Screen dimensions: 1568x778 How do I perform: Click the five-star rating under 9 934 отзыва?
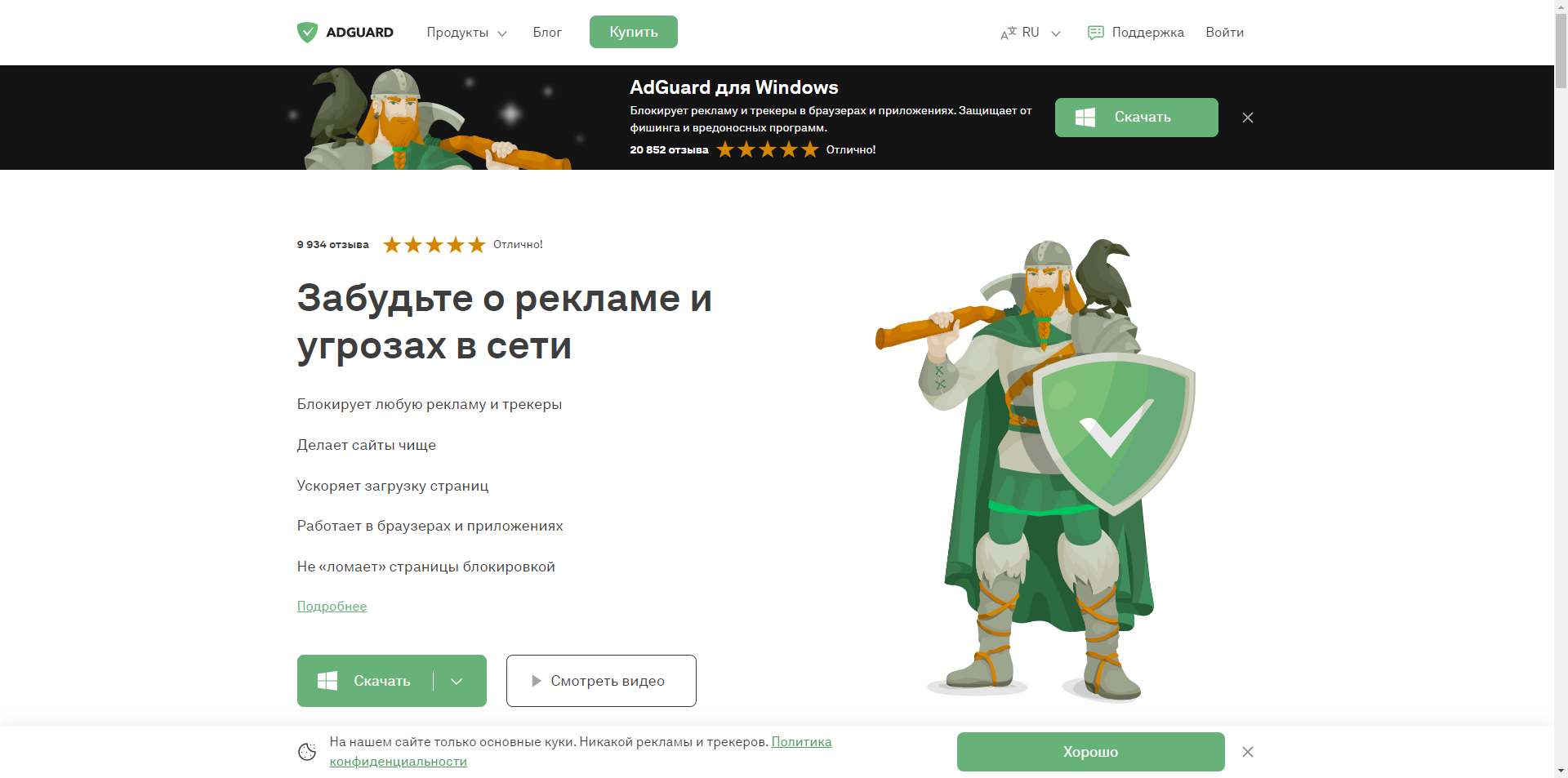coord(434,245)
